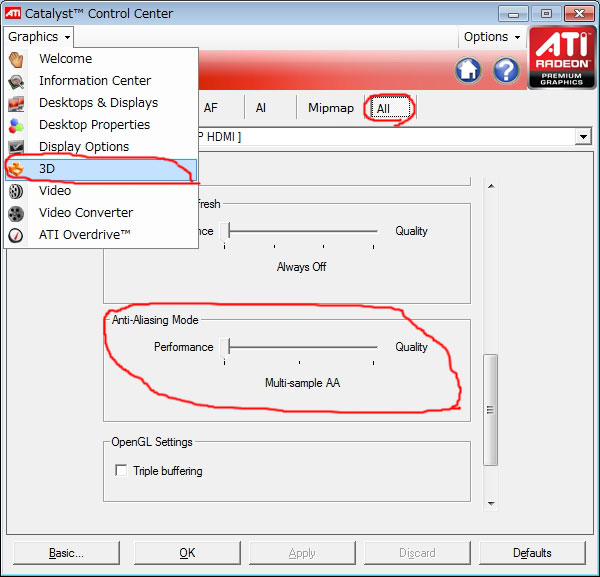Switch to the All tab
This screenshot has height=577, width=600.
[390, 108]
